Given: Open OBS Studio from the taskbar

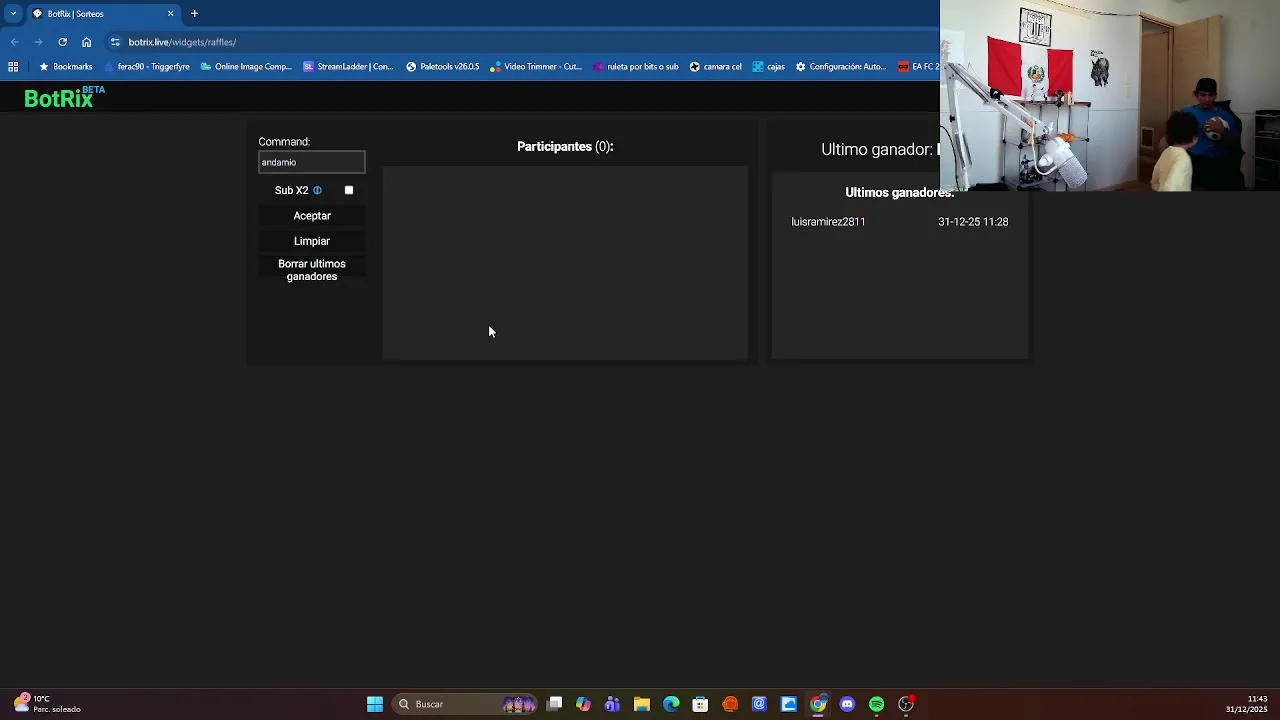Looking at the screenshot, I should coord(906,704).
